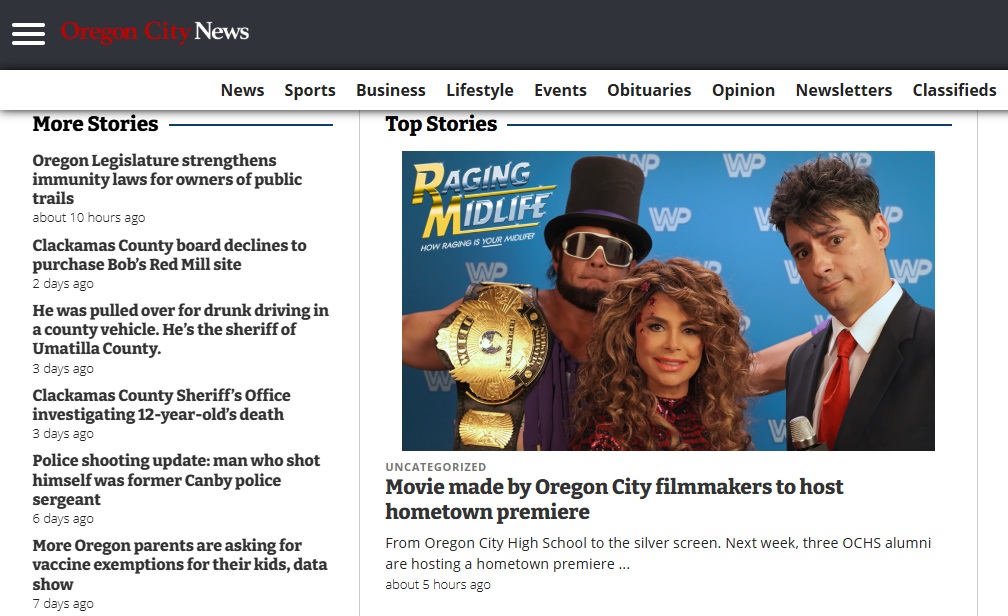Open the hamburger menu icon

28,33
